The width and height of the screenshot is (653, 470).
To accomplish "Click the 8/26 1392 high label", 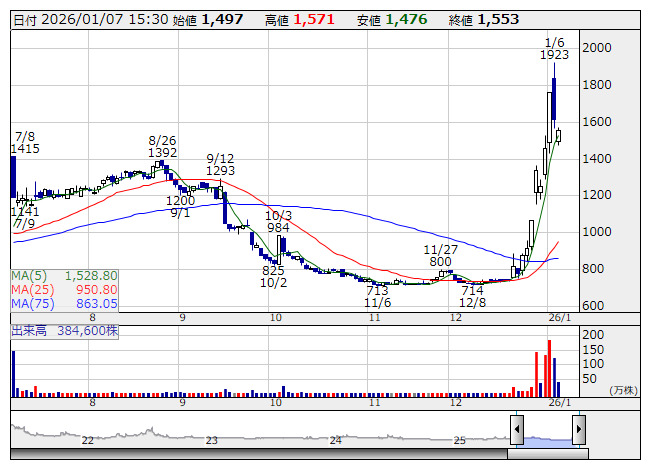I will tap(162, 147).
